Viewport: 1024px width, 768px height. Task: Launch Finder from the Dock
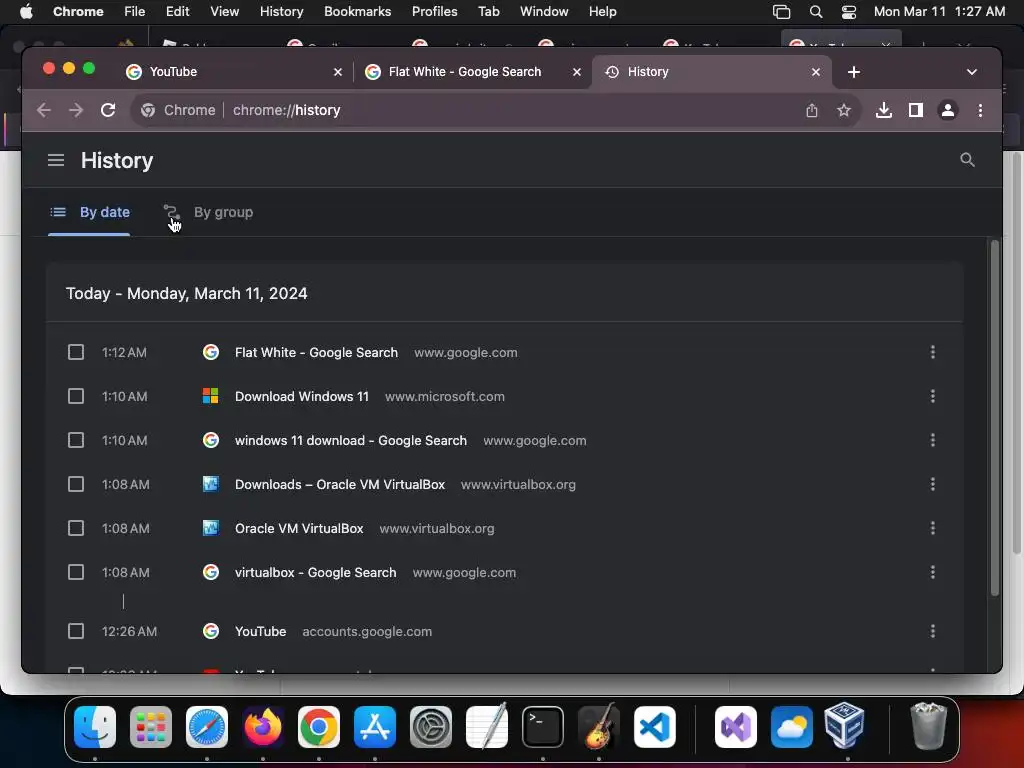click(95, 726)
